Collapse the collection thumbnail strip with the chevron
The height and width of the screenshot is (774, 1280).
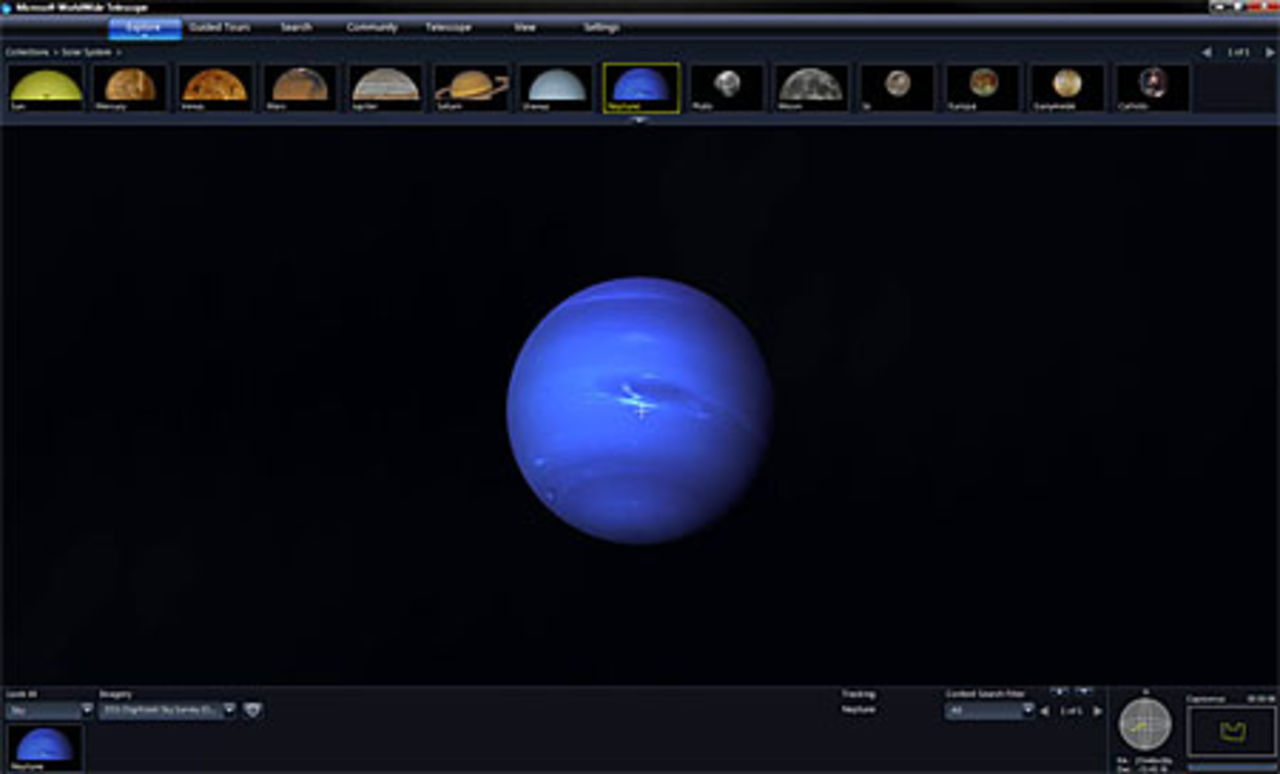point(639,119)
